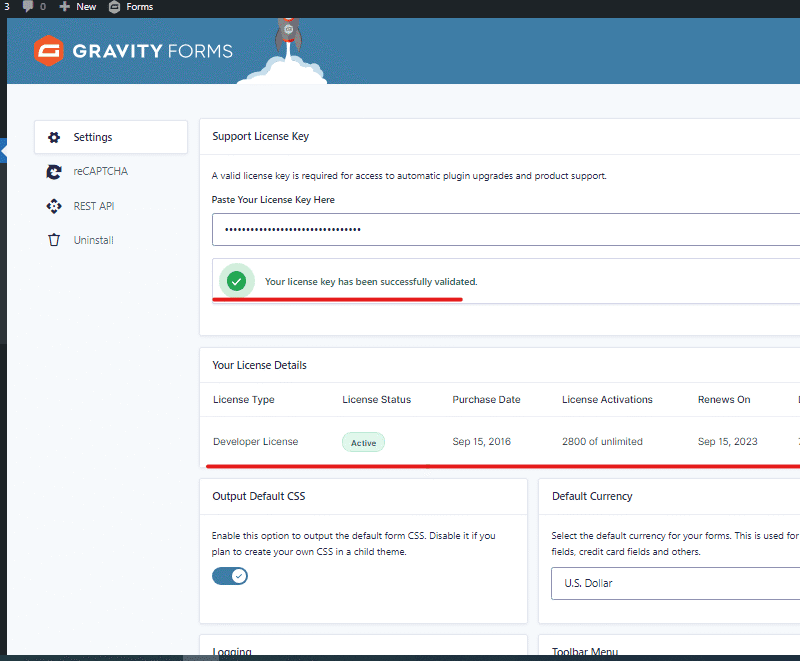Click the Active license status badge
Viewport: 800px width, 661px height.
[363, 443]
